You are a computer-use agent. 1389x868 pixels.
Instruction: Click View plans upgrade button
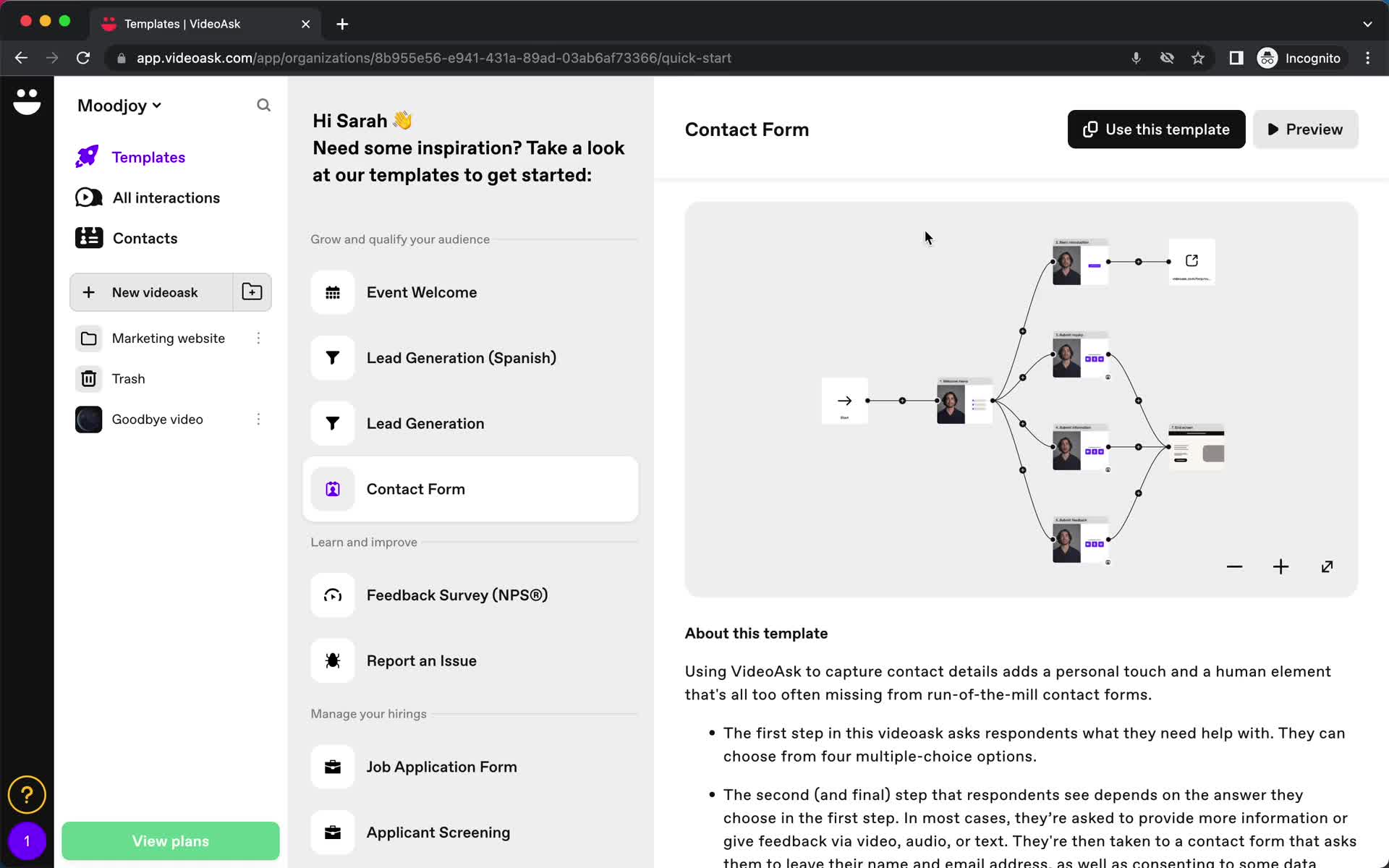(171, 840)
